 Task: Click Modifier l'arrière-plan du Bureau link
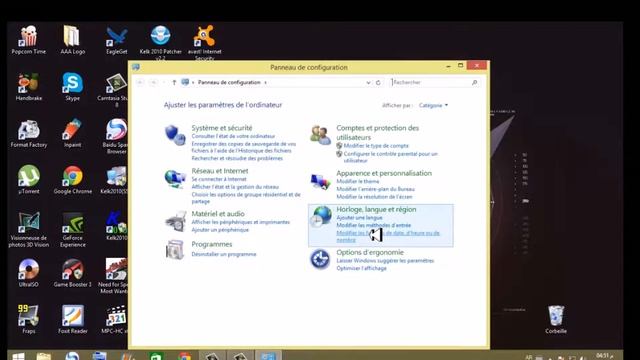[x=375, y=189]
